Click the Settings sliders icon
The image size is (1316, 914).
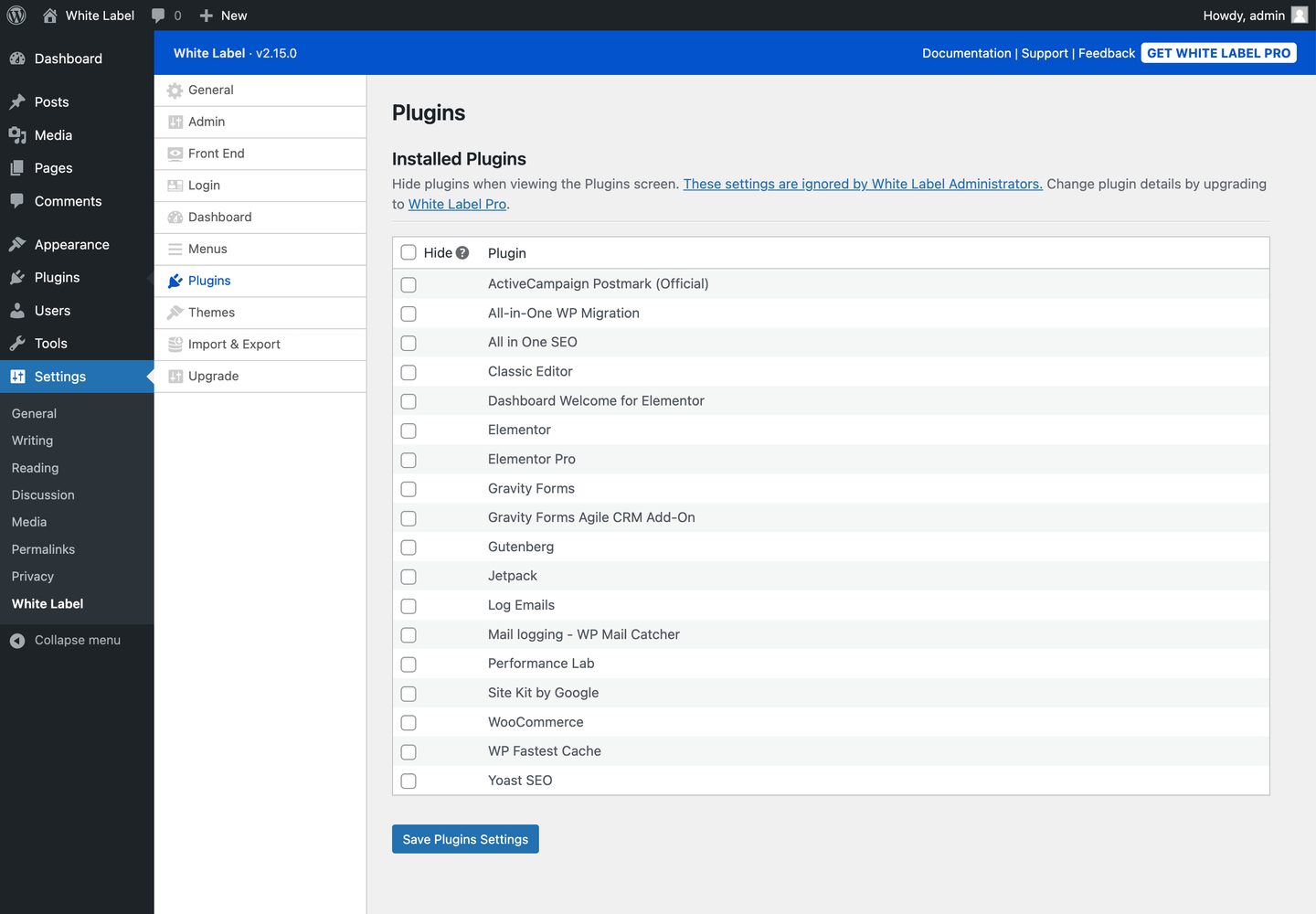[17, 377]
